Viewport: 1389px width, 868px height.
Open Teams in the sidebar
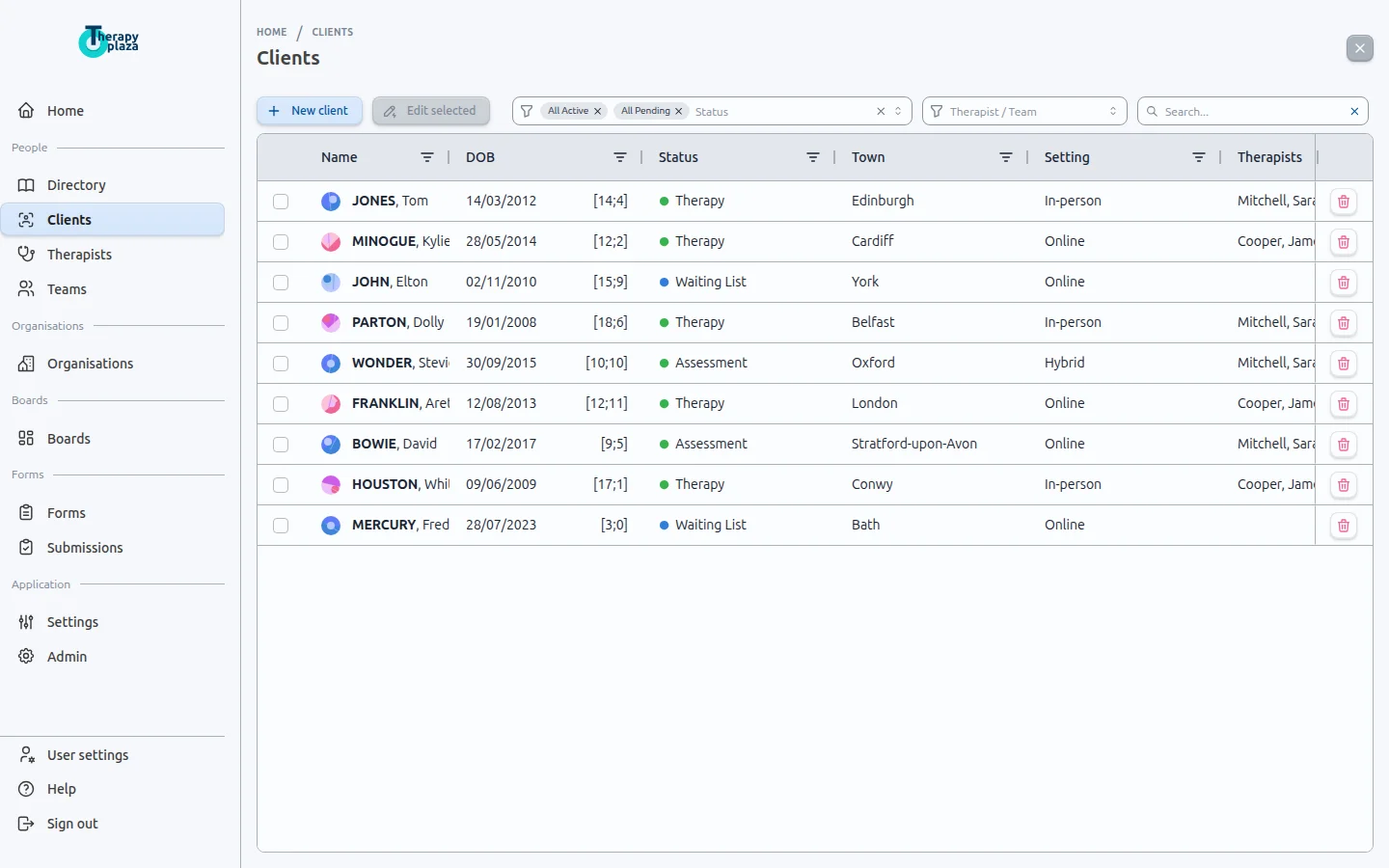113,289
